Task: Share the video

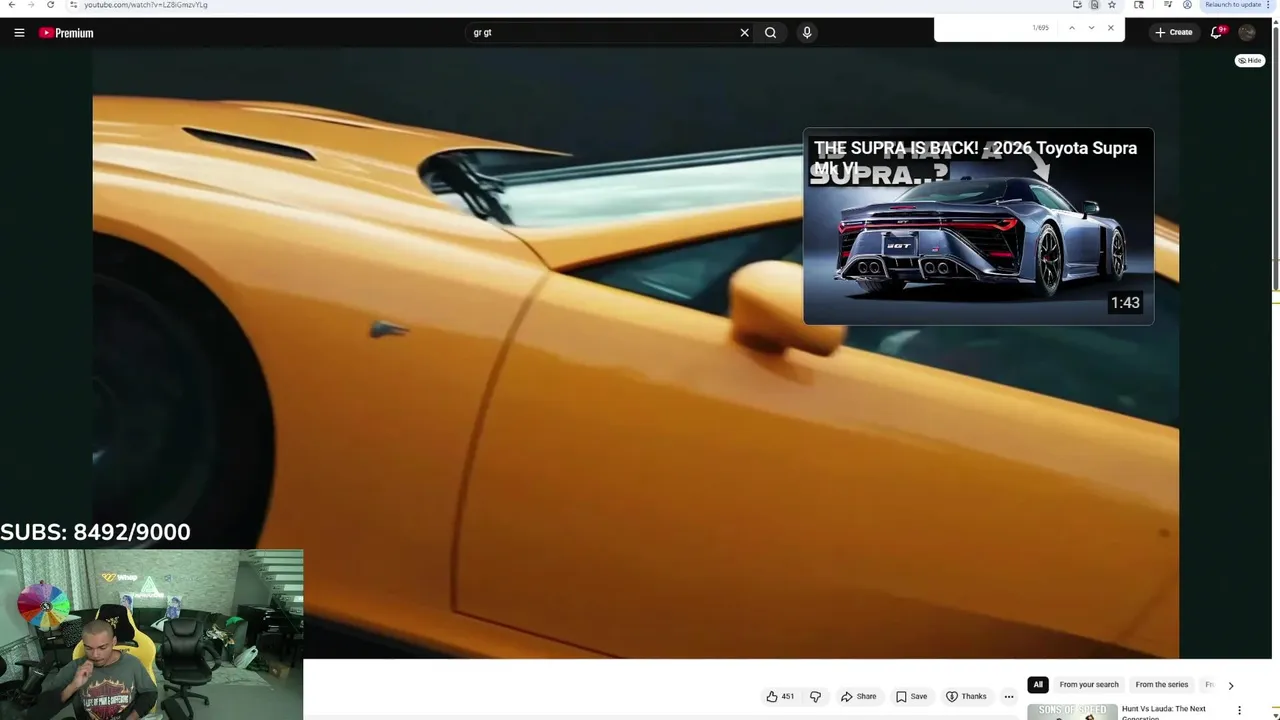Action: coord(858,697)
